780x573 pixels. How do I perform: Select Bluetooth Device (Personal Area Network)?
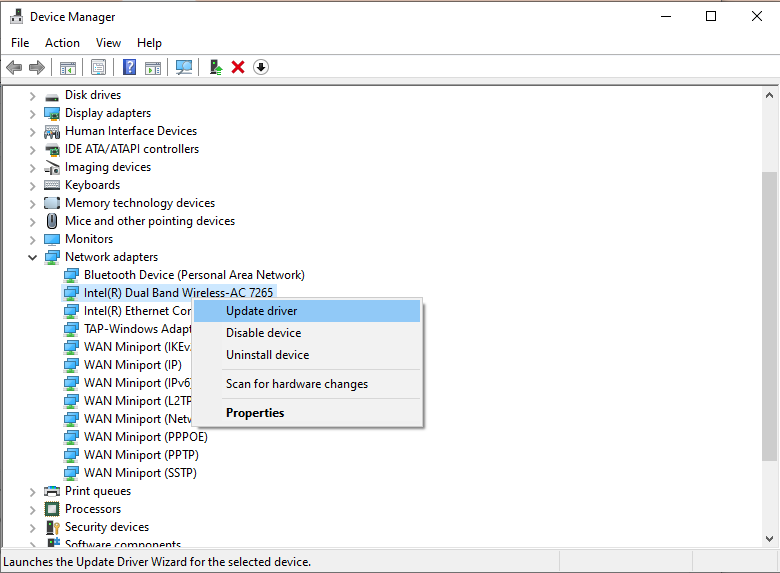tap(194, 275)
